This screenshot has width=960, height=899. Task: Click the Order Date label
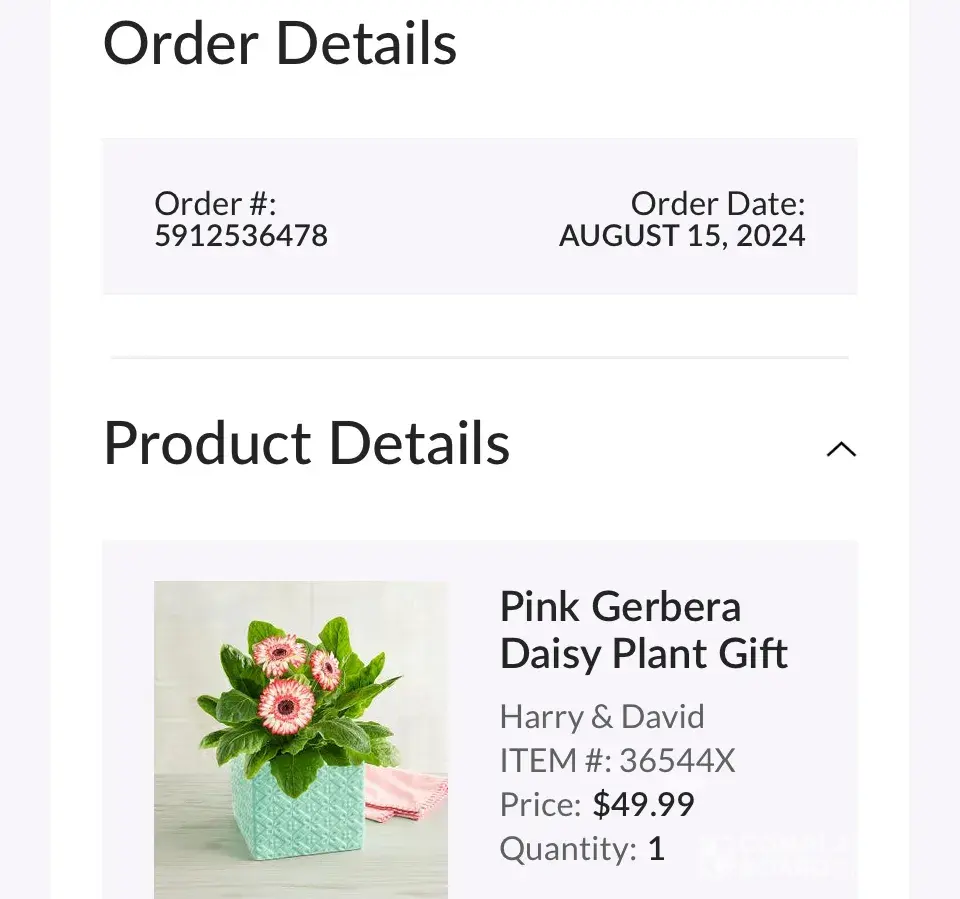718,204
